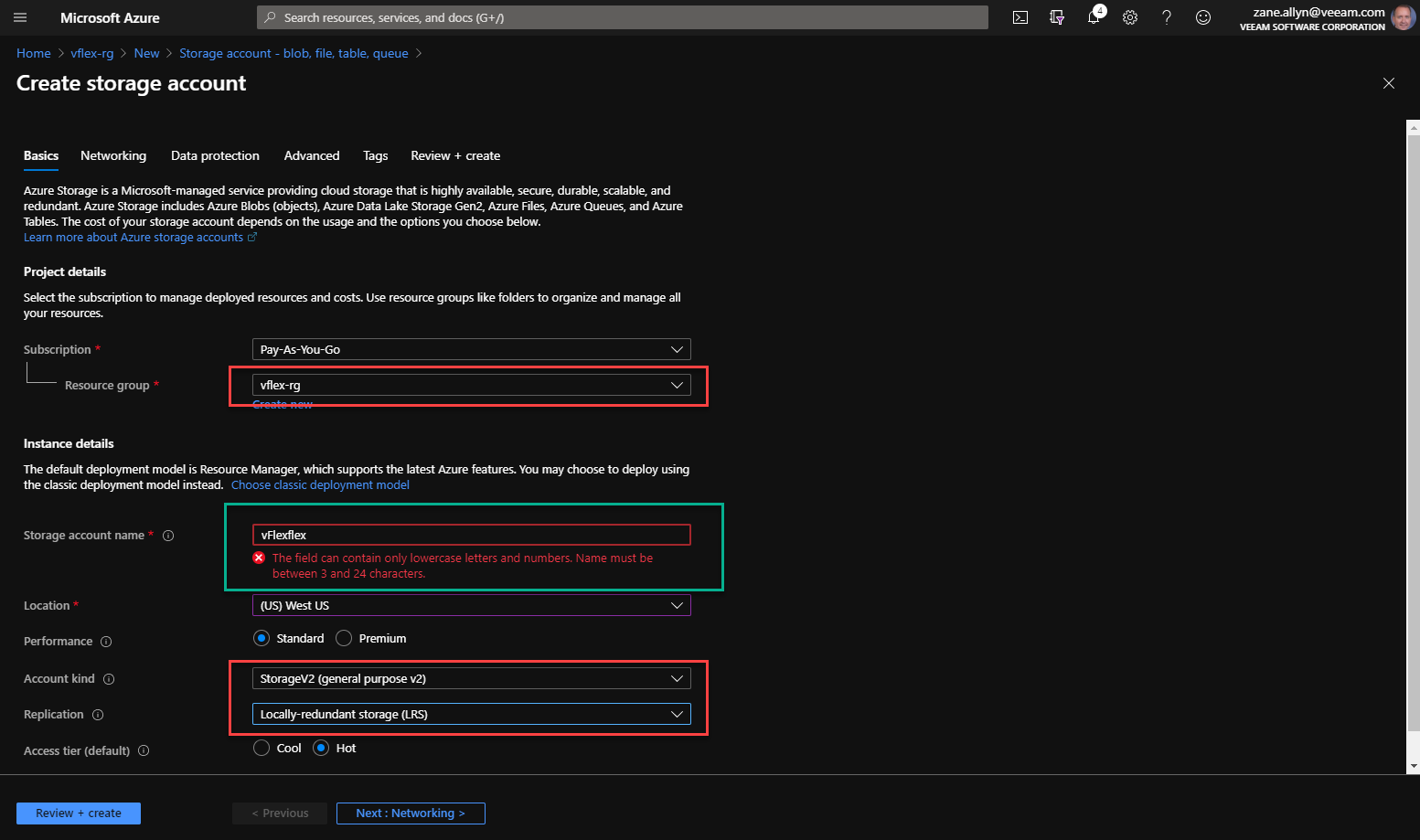Viewport: 1420px width, 840px height.
Task: Switch to the Data protection tab
Action: tap(215, 155)
